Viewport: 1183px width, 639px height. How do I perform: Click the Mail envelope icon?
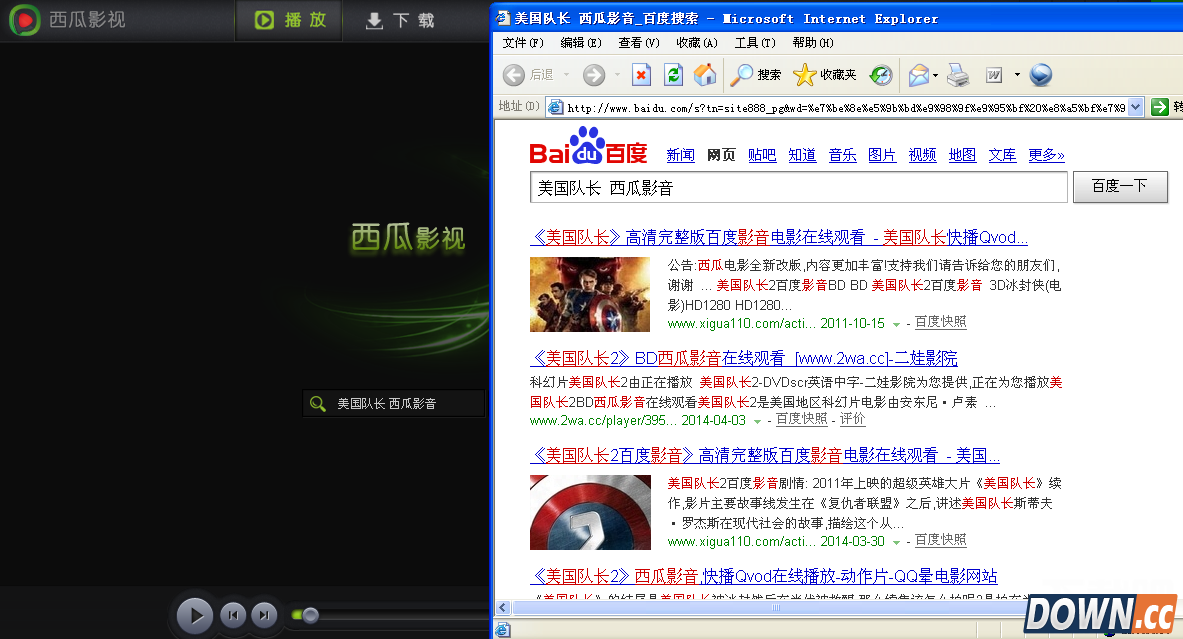[917, 75]
